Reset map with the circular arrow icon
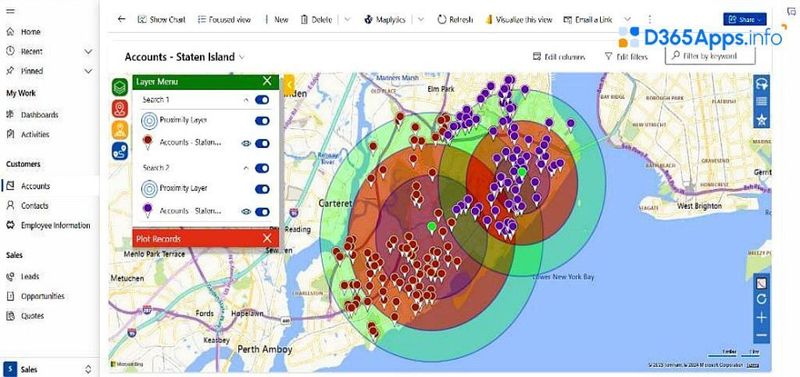Viewport: 800px width, 377px height. [761, 299]
